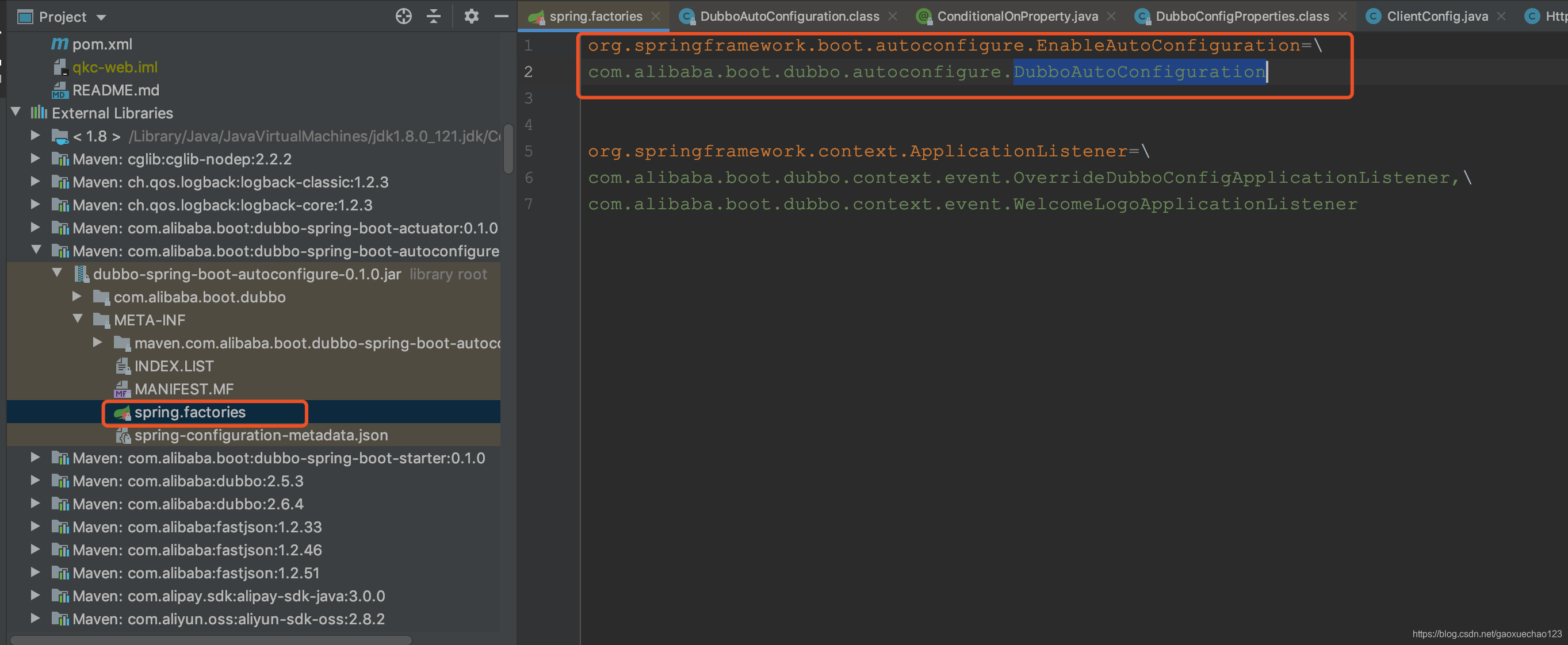This screenshot has height=645, width=1568.
Task: Click the INDEX.LIST file icon
Action: [x=123, y=366]
